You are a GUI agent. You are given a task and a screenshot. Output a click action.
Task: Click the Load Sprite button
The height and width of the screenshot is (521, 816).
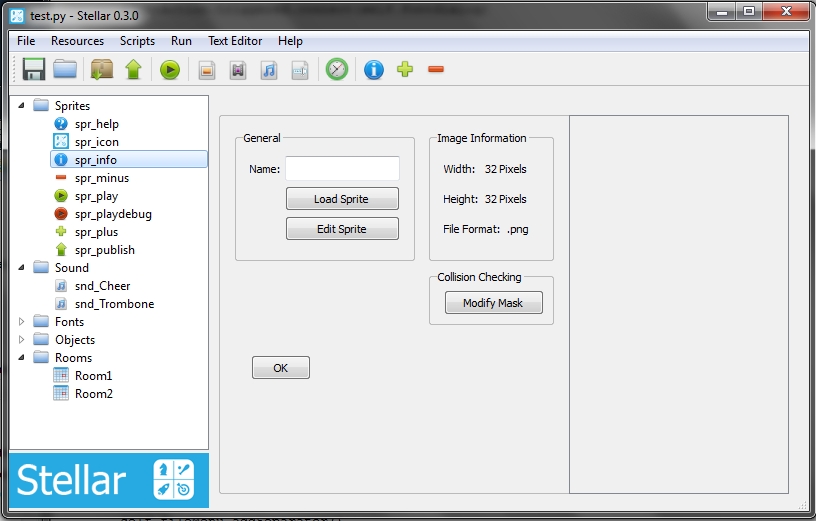coord(342,199)
